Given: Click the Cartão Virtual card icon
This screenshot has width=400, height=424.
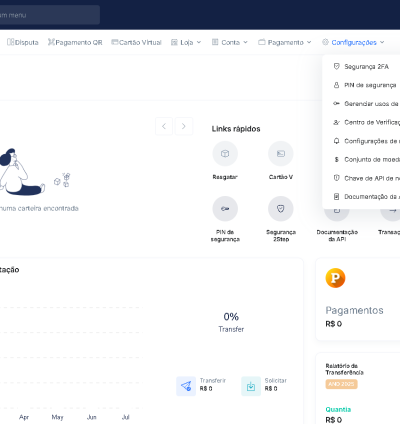Looking at the screenshot, I should (x=115, y=42).
